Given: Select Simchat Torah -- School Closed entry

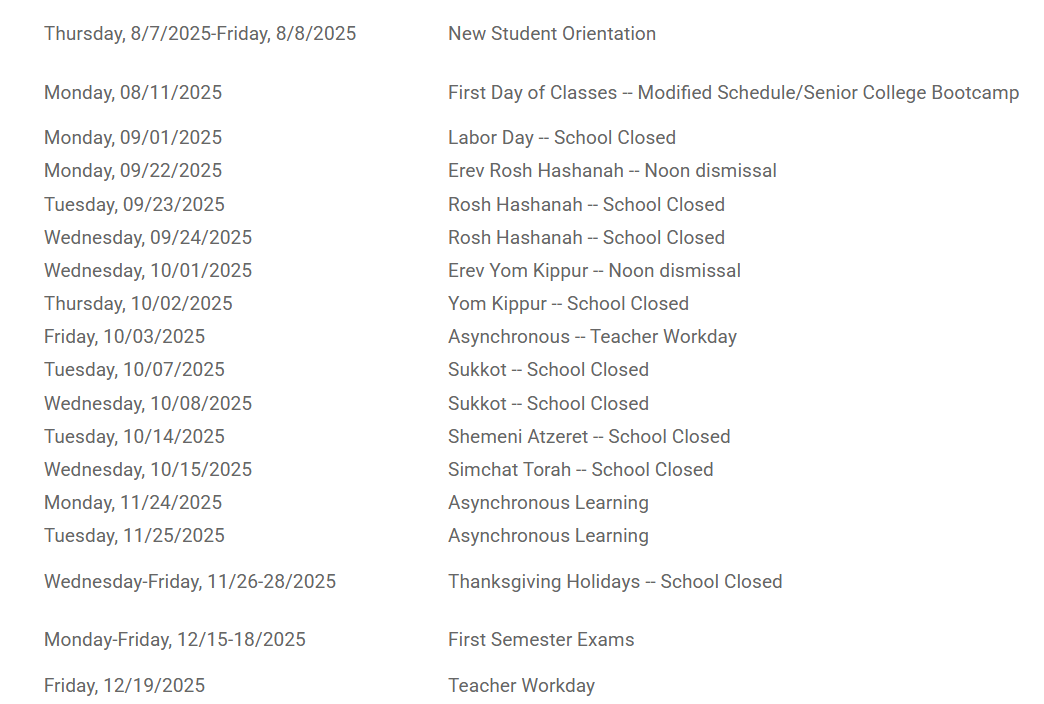Looking at the screenshot, I should click(580, 470).
